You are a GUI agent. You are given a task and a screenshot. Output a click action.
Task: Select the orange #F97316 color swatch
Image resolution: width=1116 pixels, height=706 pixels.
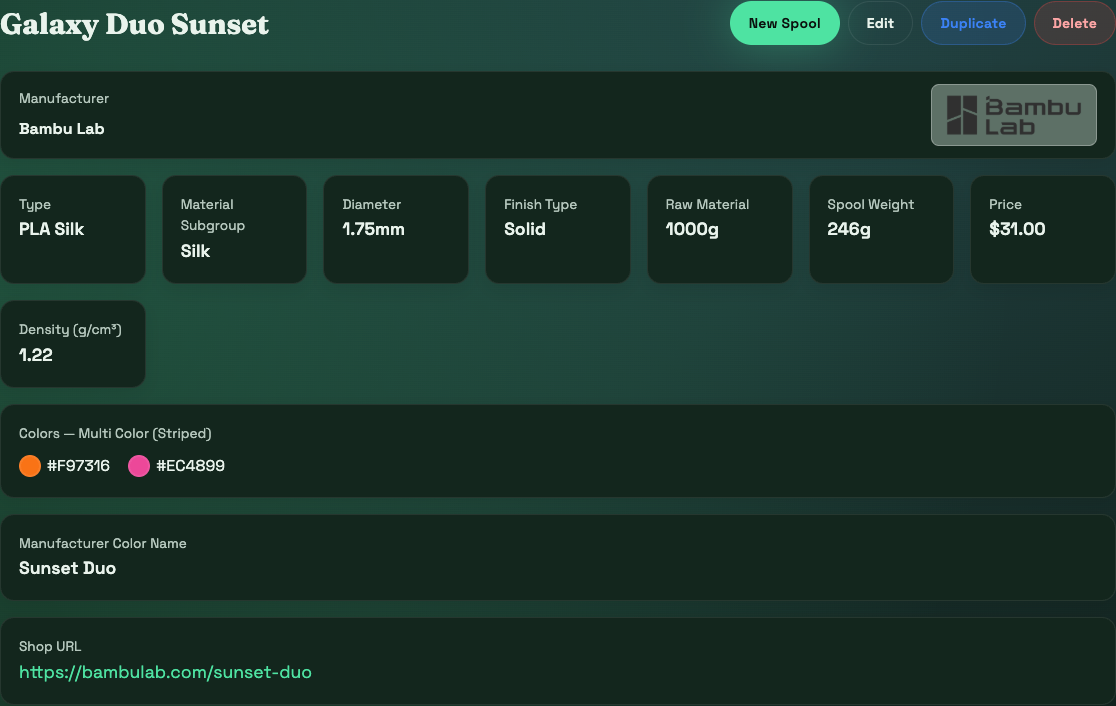[30, 466]
